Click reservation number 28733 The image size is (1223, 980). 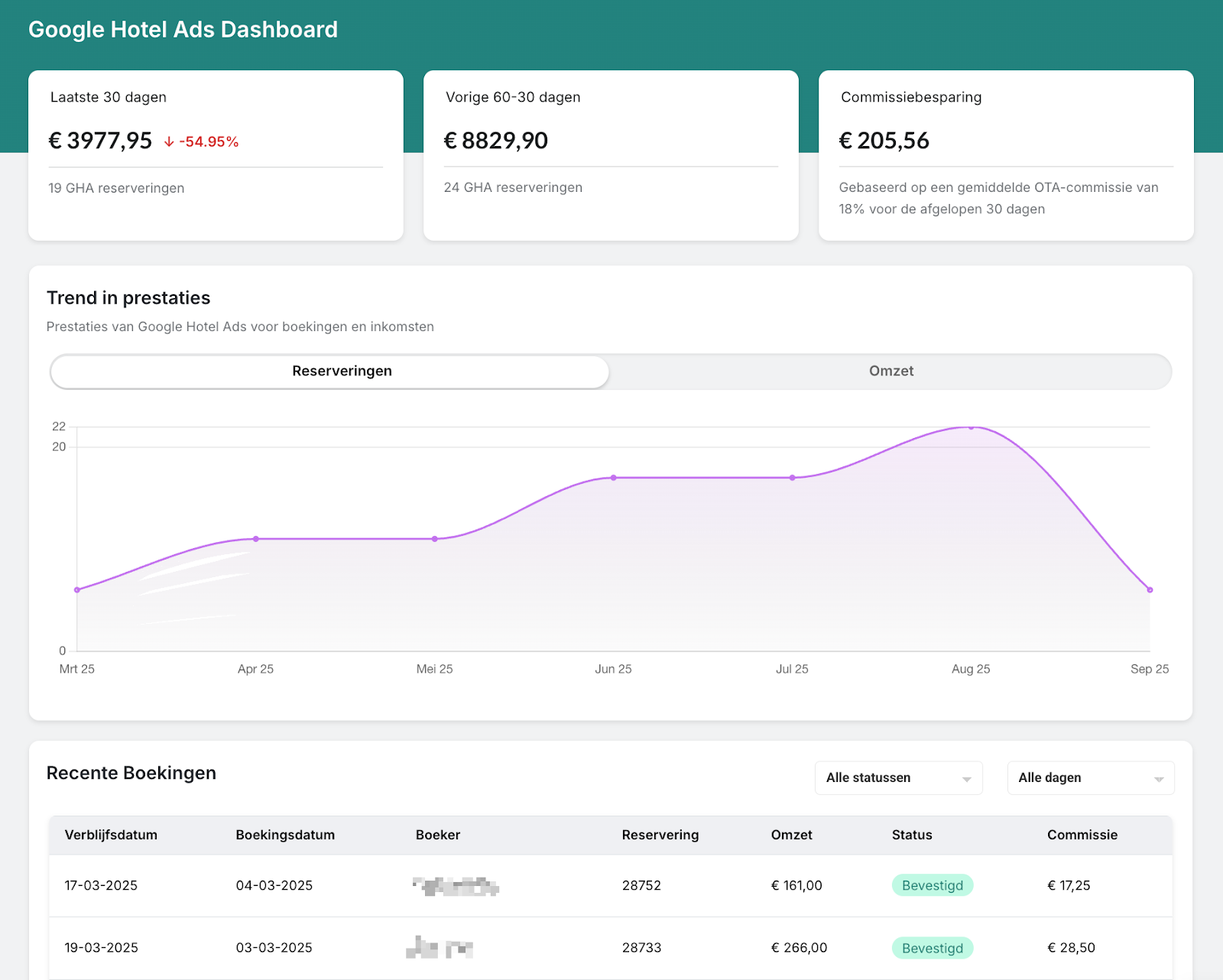point(641,948)
